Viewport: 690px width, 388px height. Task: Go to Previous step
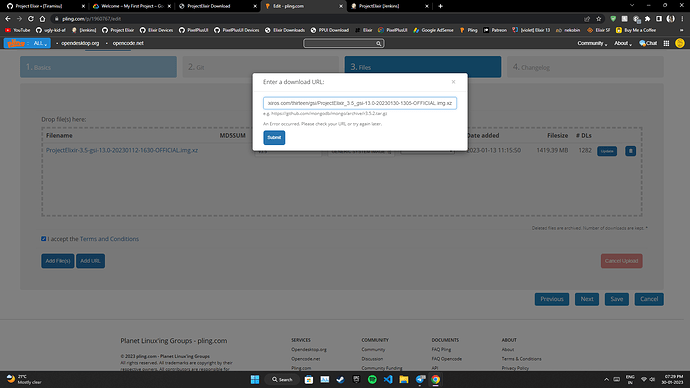552,299
